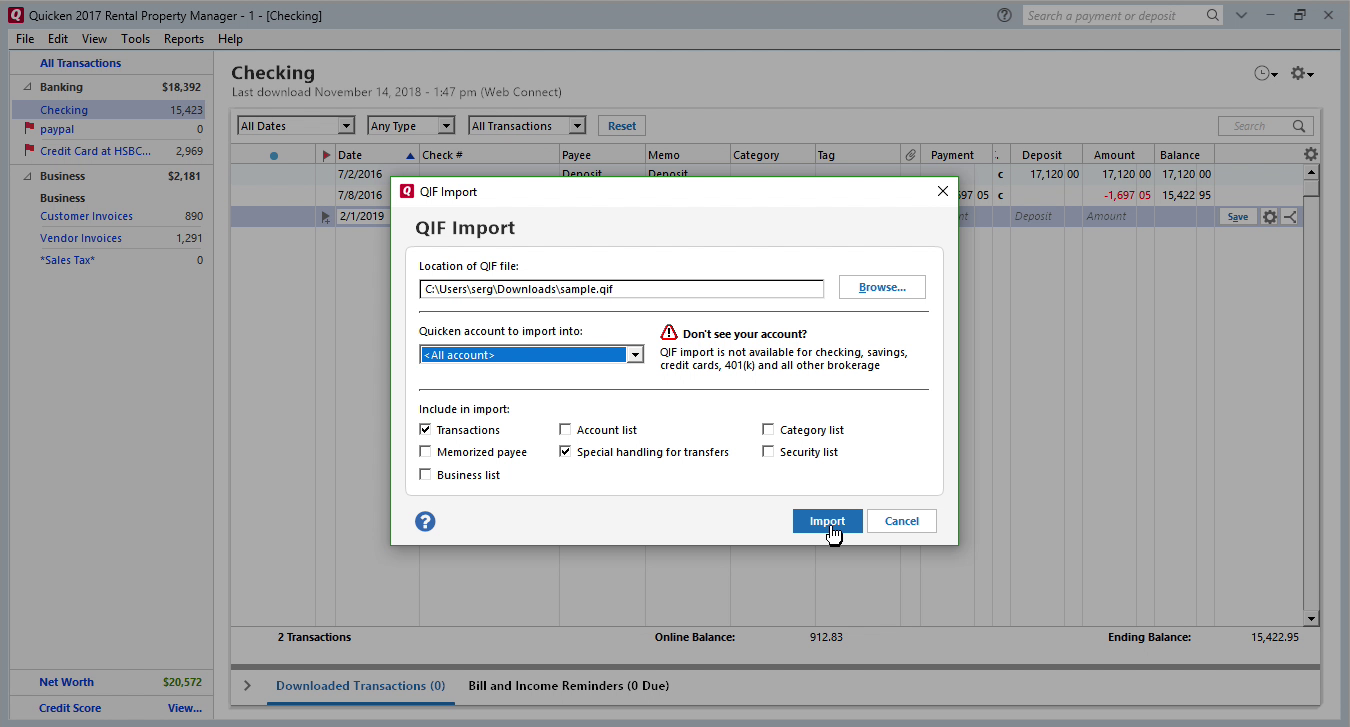Open the Reports menu
This screenshot has height=727, width=1350.
click(x=184, y=39)
